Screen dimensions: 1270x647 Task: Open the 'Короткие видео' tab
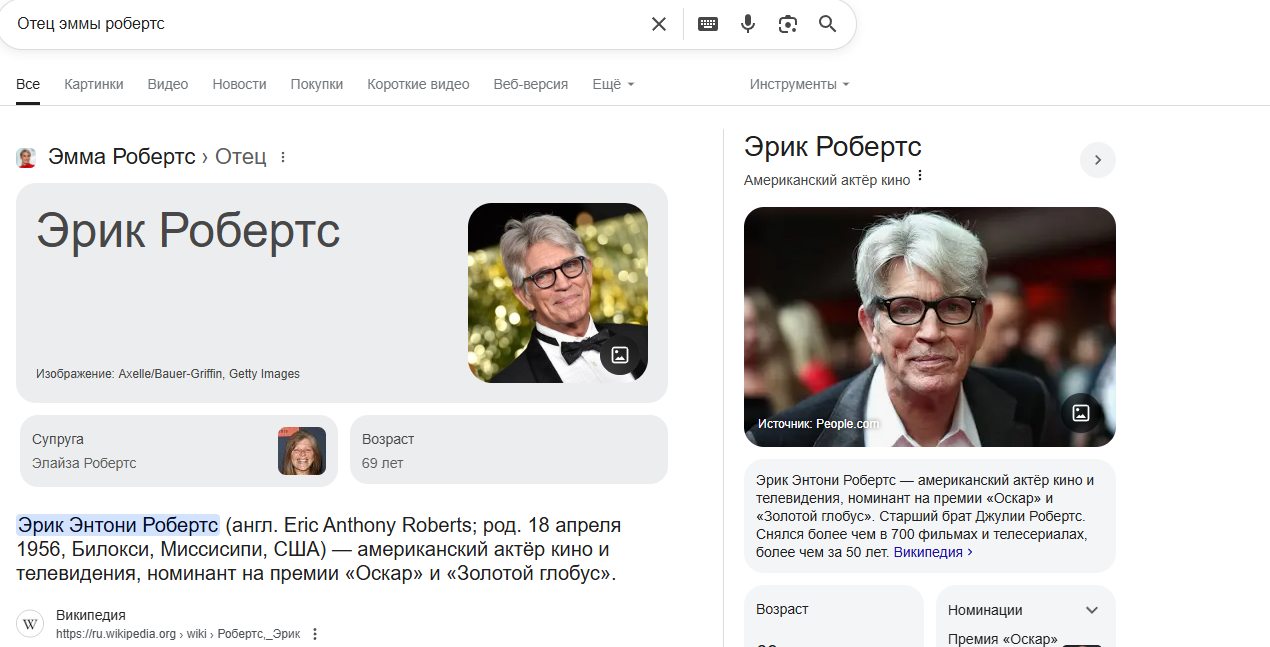pos(418,84)
